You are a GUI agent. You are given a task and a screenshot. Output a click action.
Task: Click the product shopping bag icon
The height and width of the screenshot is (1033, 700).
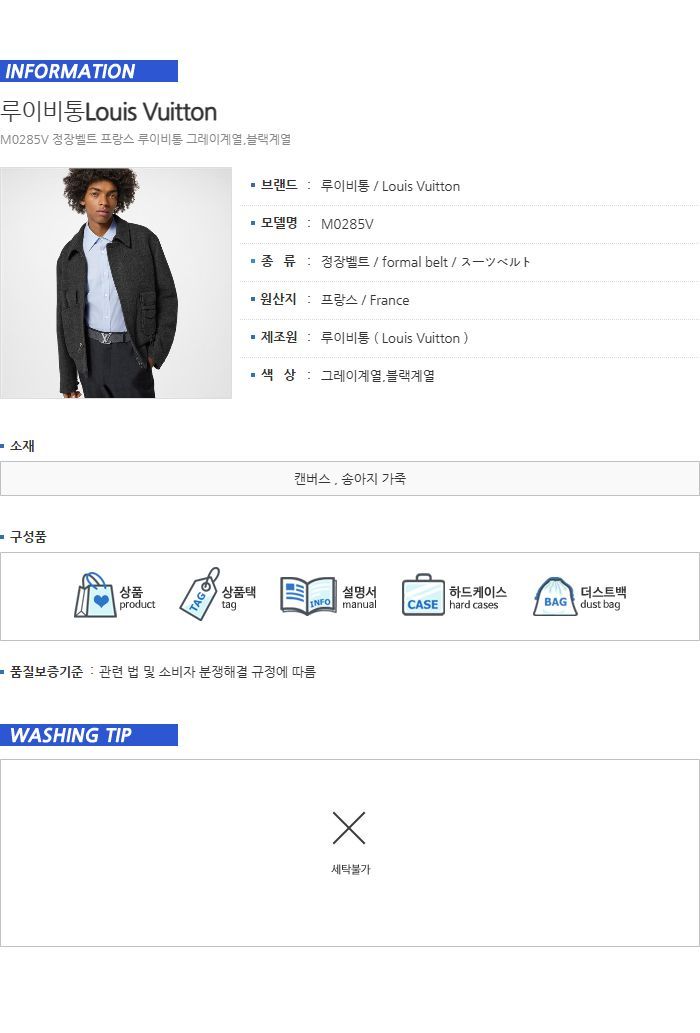tap(95, 595)
